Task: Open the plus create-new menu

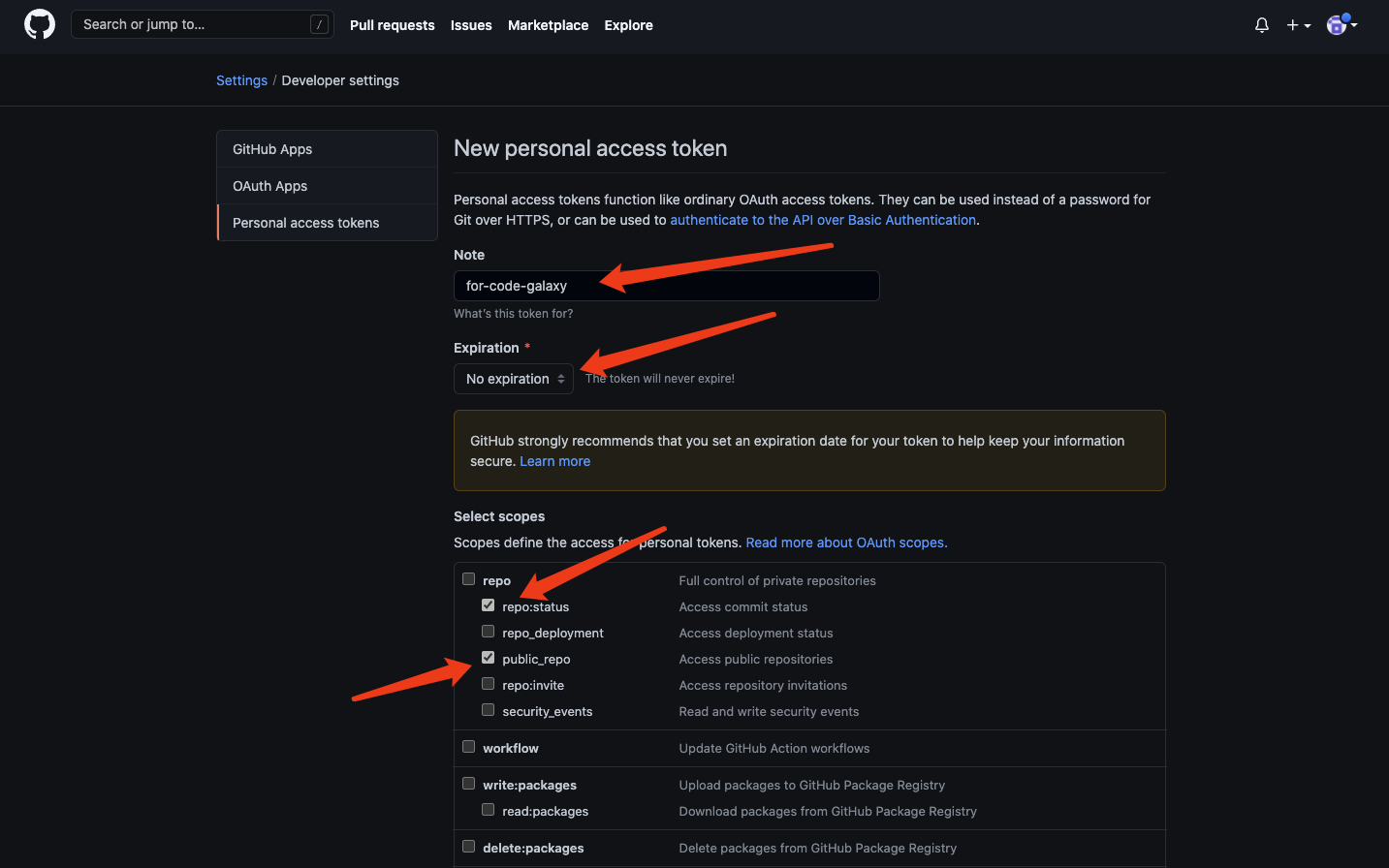Action: coord(1298,25)
